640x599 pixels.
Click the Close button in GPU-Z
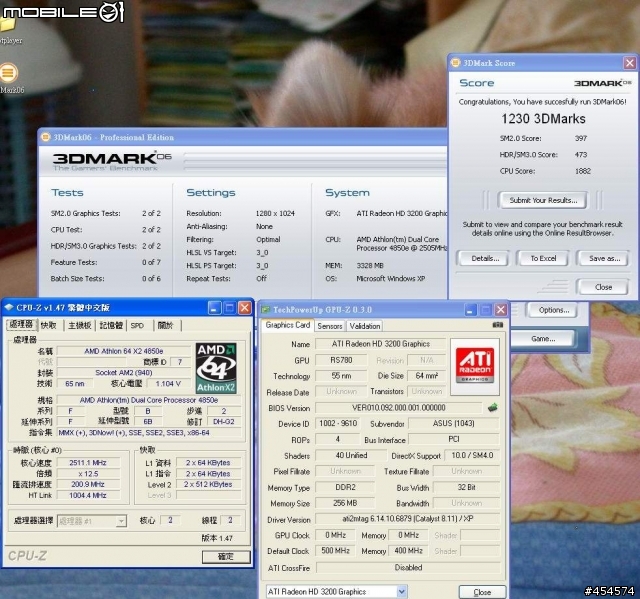[x=482, y=592]
